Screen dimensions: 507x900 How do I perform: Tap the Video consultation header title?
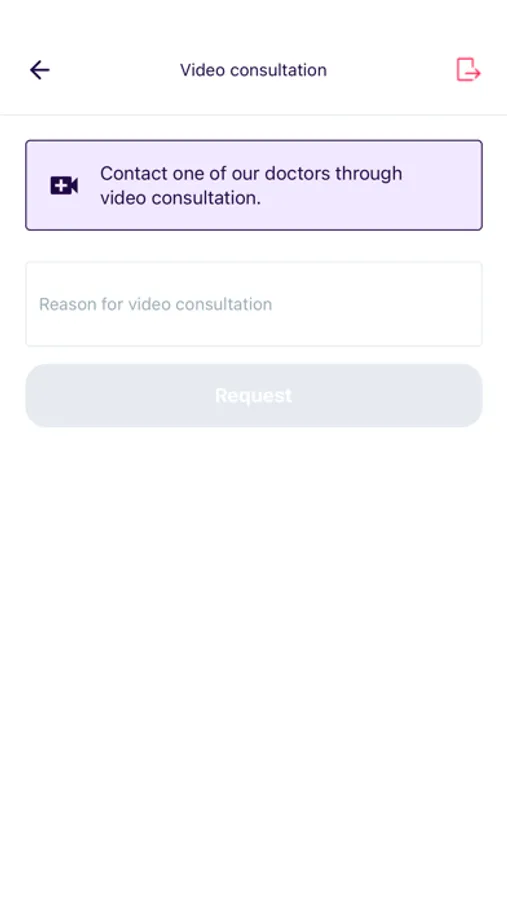253,70
